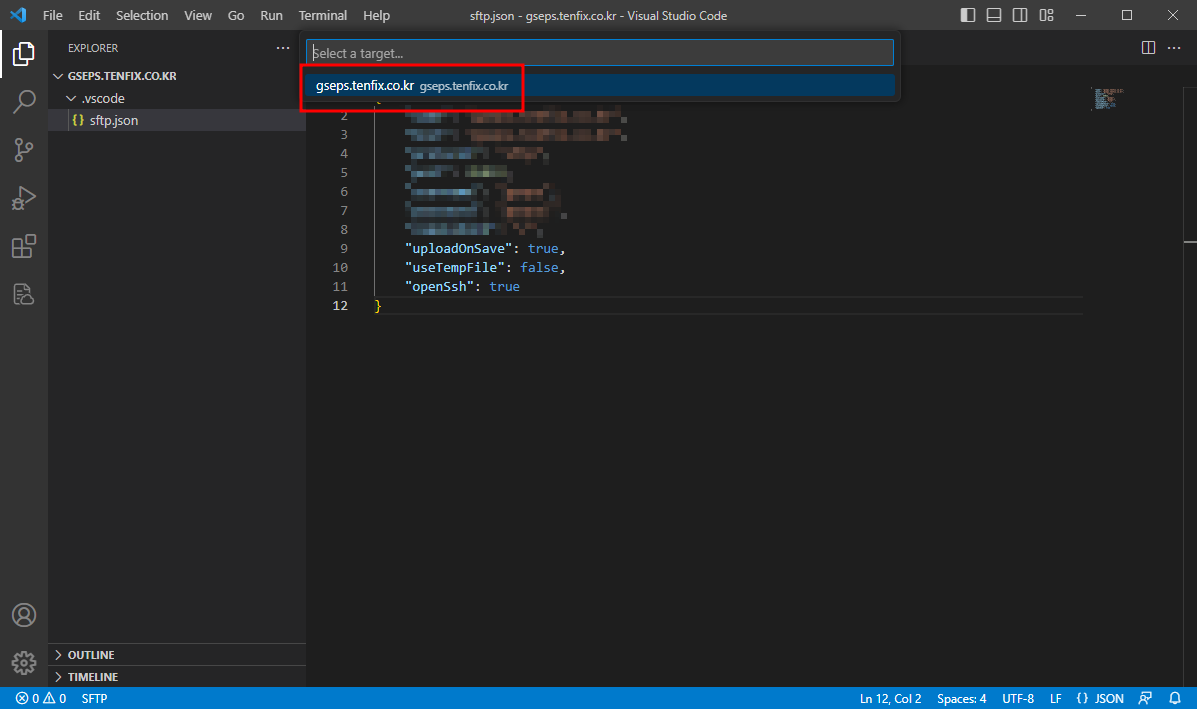The height and width of the screenshot is (709, 1197).
Task: Click the feedback icon in status bar
Action: (1145, 698)
